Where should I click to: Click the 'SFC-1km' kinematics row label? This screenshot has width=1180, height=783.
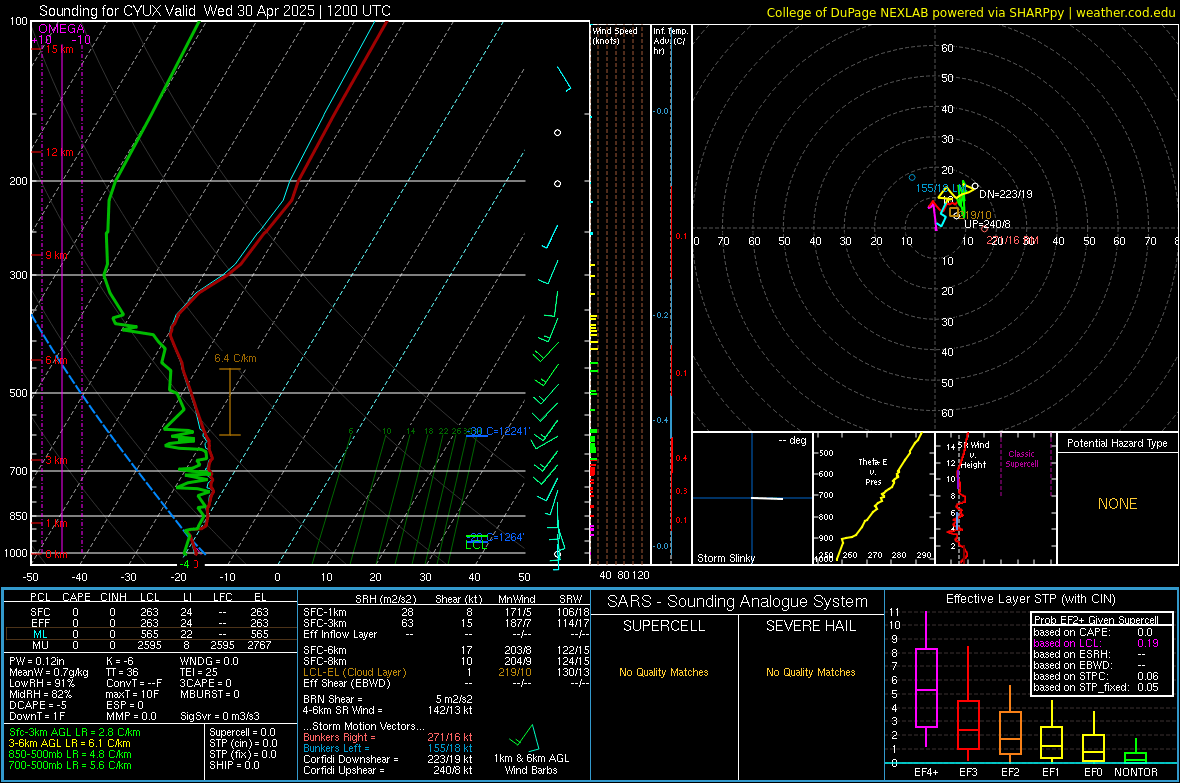click(x=324, y=612)
